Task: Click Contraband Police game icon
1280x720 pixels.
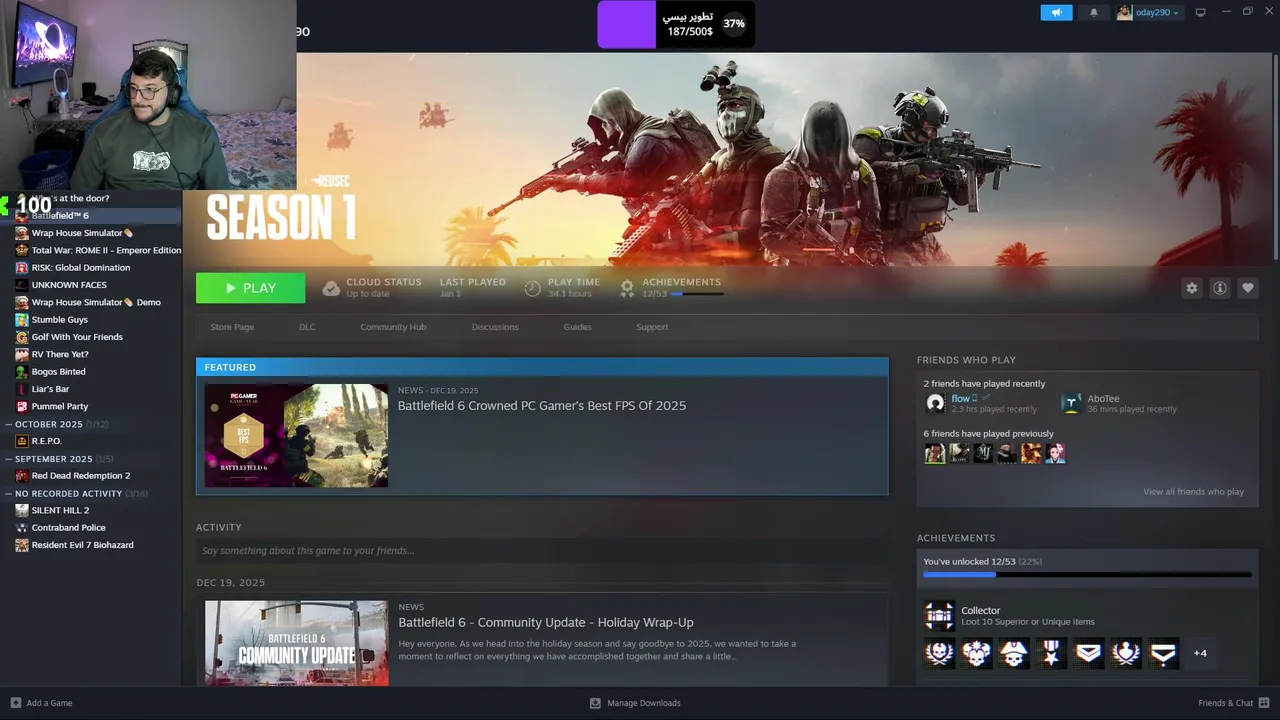Action: click(x=22, y=528)
